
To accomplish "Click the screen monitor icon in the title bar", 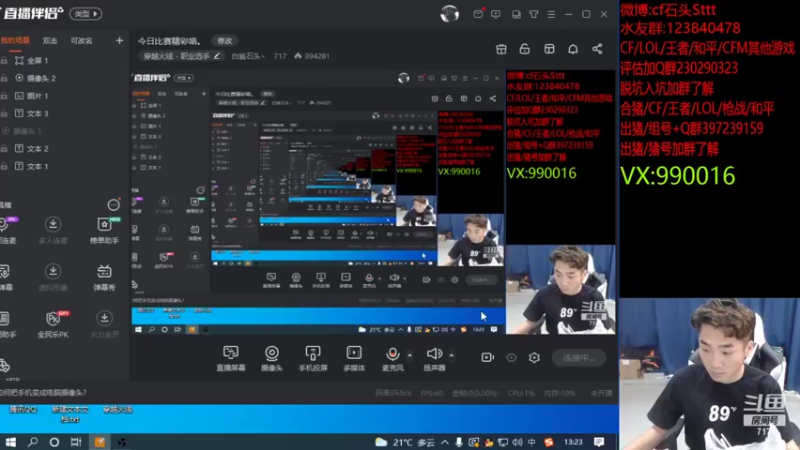I will coord(496,14).
